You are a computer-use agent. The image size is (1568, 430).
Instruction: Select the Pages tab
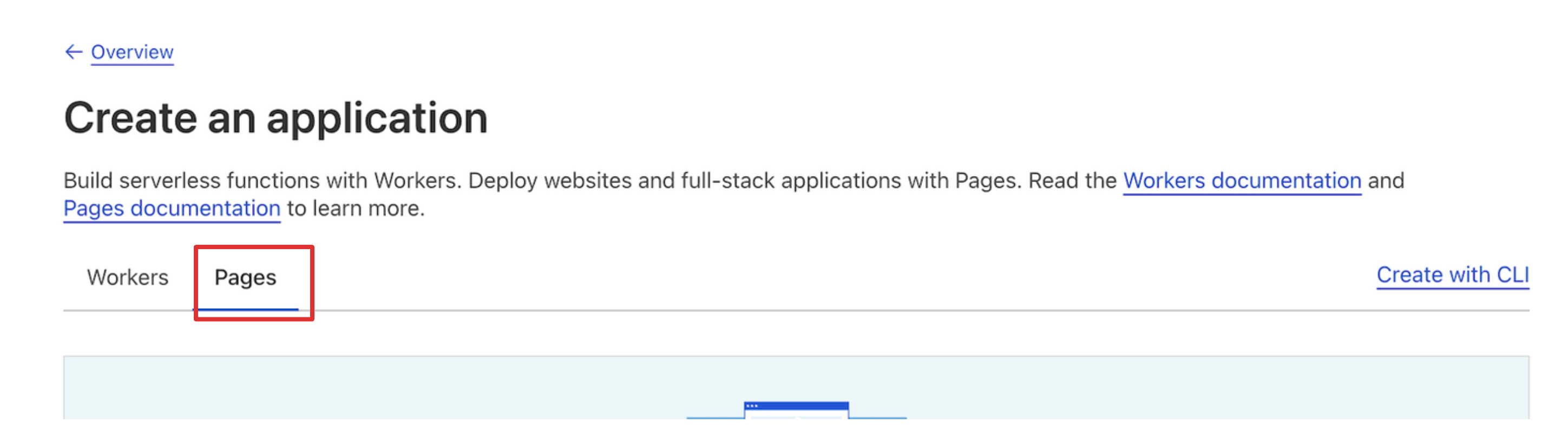pos(245,278)
